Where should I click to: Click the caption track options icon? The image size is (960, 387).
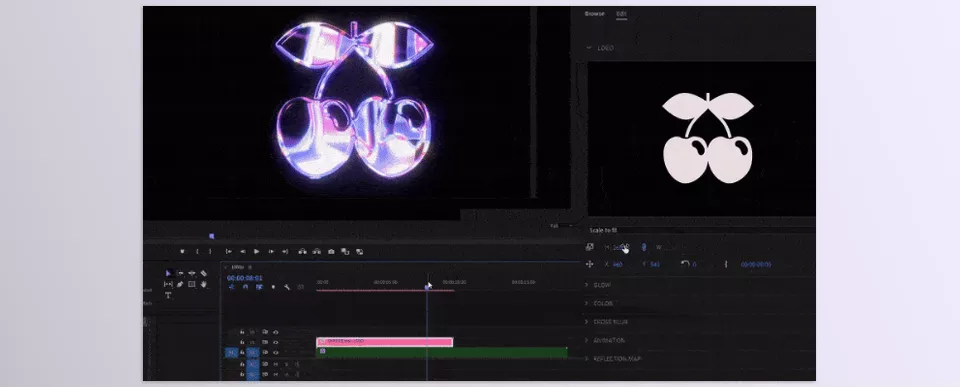click(301, 287)
